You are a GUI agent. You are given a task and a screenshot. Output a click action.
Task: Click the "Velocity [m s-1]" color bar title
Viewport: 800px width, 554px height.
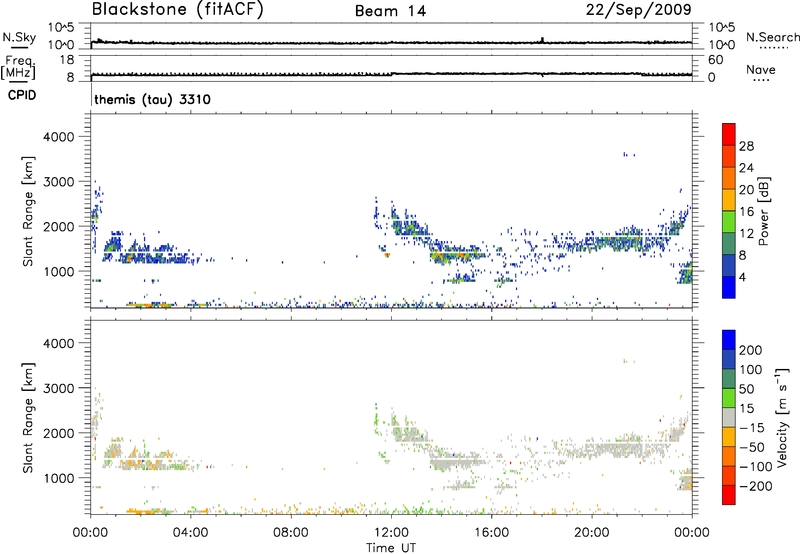pyautogui.click(x=781, y=417)
